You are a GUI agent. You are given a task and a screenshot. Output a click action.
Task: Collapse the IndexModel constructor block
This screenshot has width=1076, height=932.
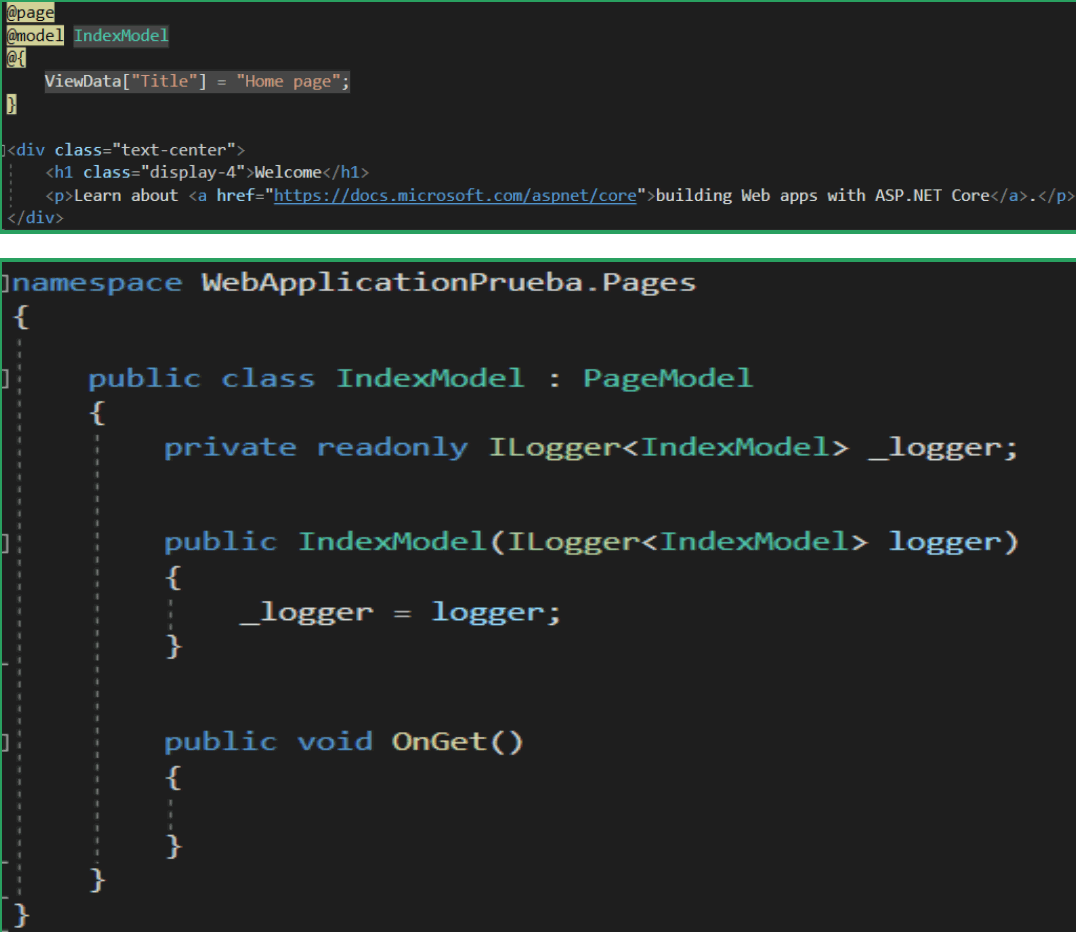[x=6, y=543]
